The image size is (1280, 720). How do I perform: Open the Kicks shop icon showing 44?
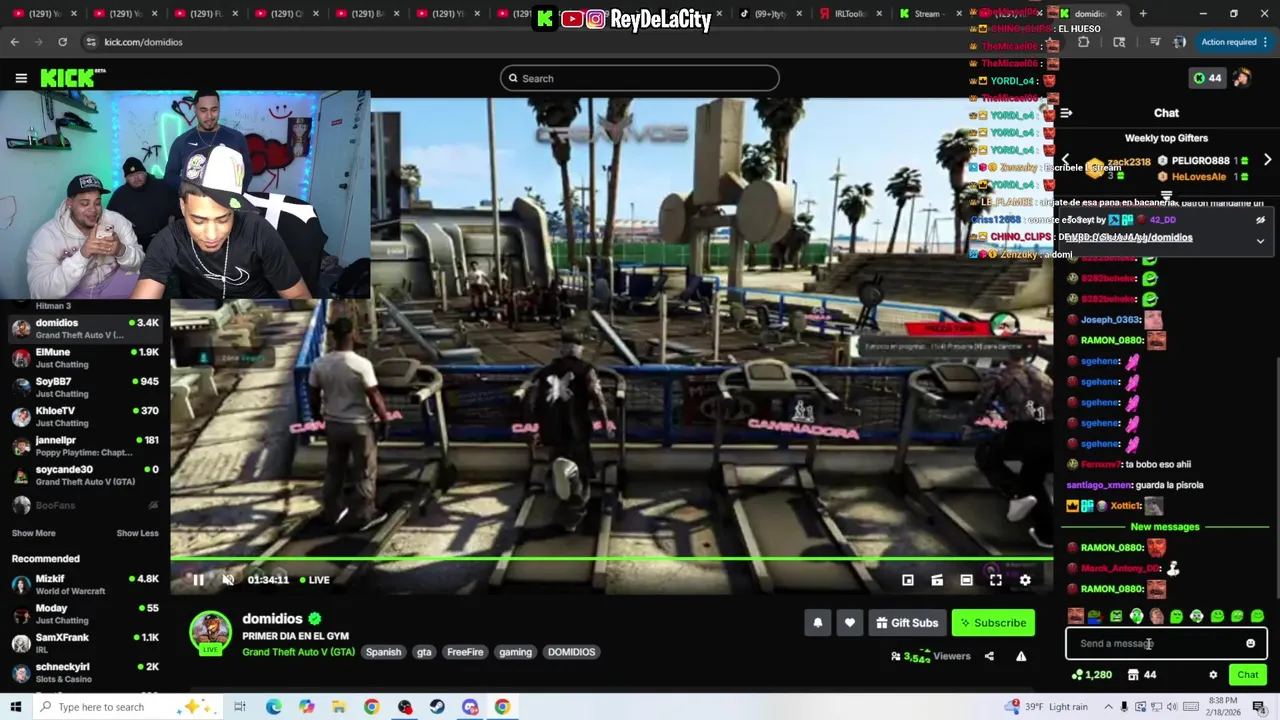1141,675
